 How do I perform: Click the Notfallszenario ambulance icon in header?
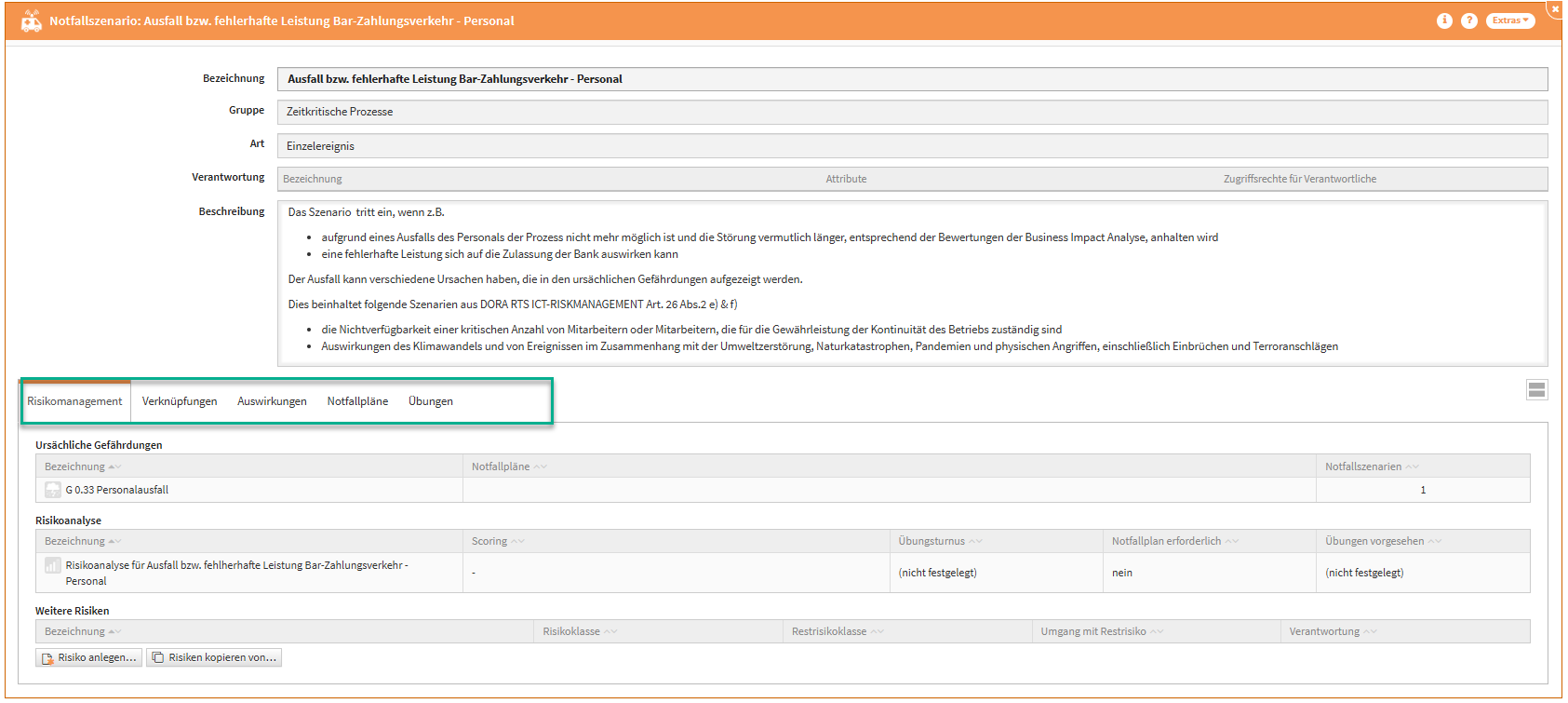[x=32, y=20]
